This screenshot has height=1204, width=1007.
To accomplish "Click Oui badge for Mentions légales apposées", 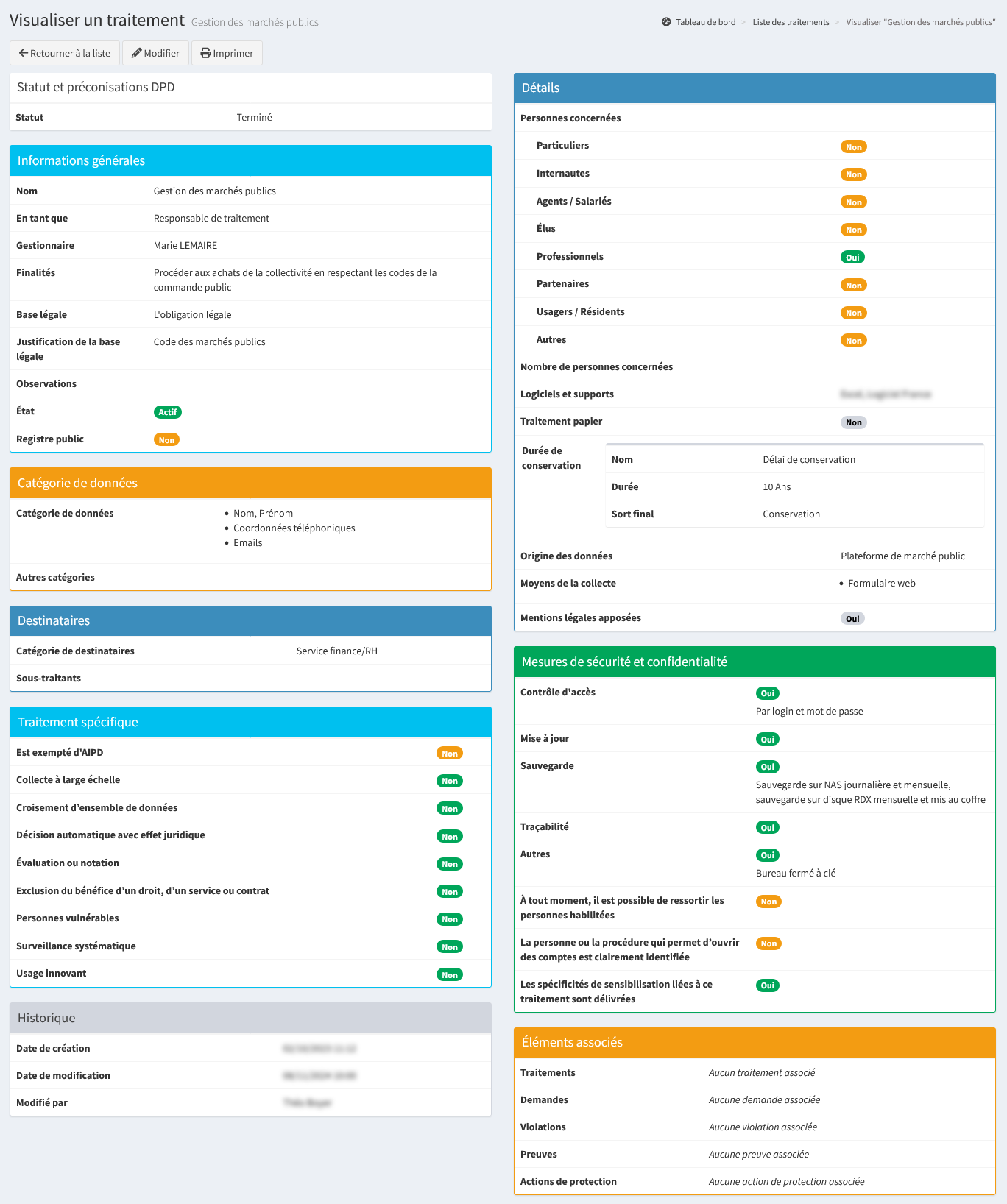I will pyautogui.click(x=852, y=619).
